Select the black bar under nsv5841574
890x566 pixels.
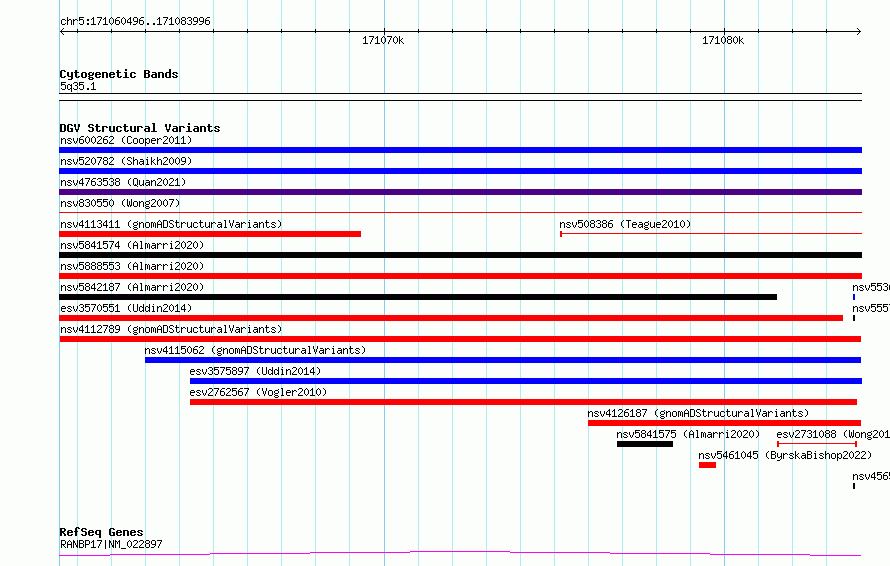pyautogui.click(x=460, y=255)
